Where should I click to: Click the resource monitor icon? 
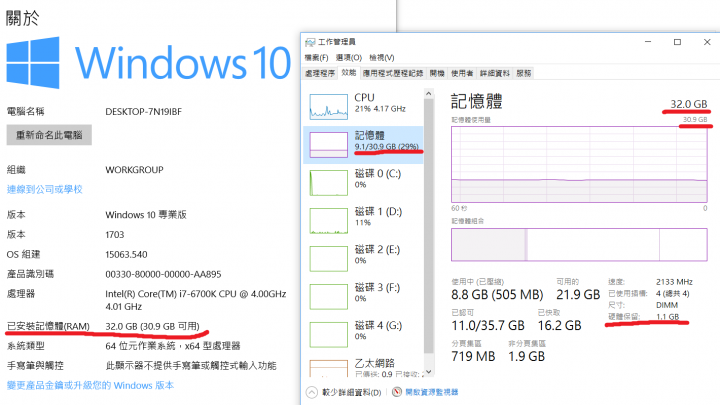click(397, 392)
